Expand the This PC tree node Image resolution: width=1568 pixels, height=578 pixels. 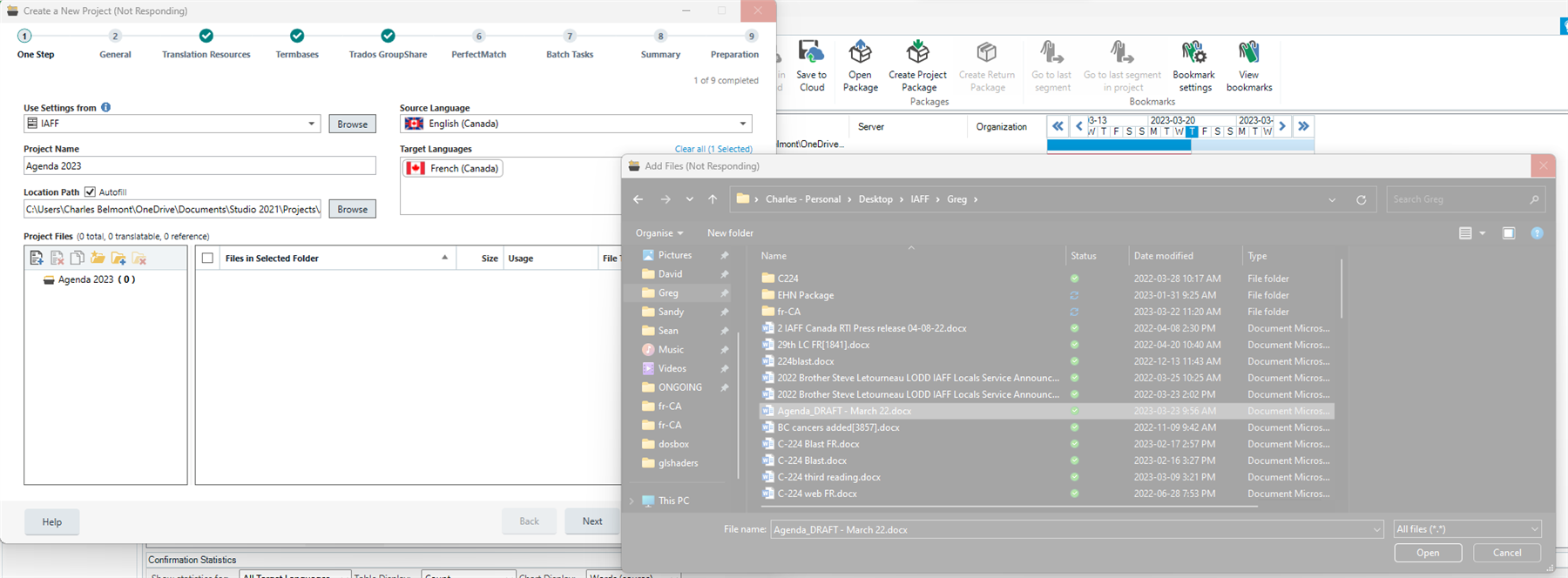632,501
